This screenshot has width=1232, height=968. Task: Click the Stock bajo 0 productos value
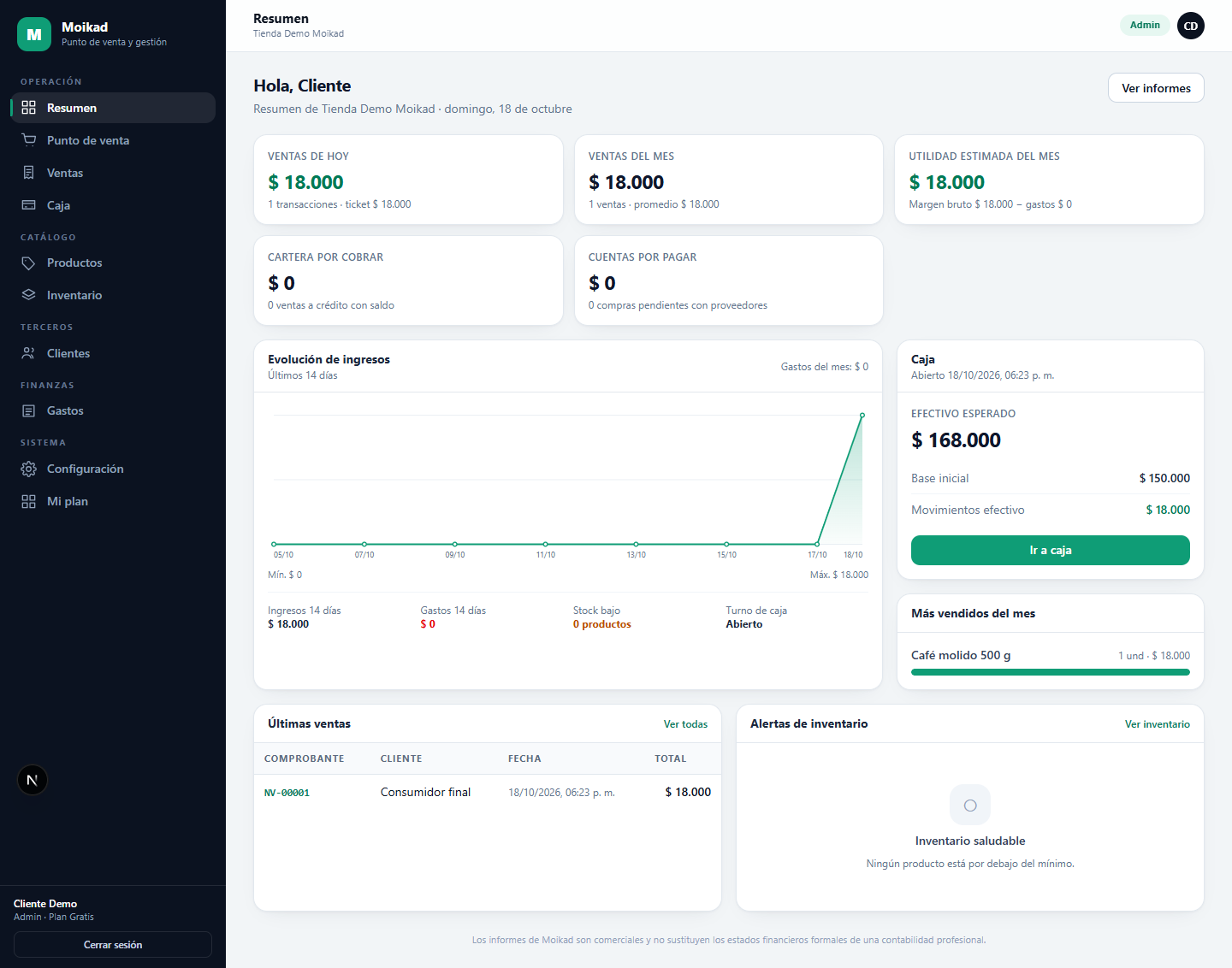[x=602, y=624]
